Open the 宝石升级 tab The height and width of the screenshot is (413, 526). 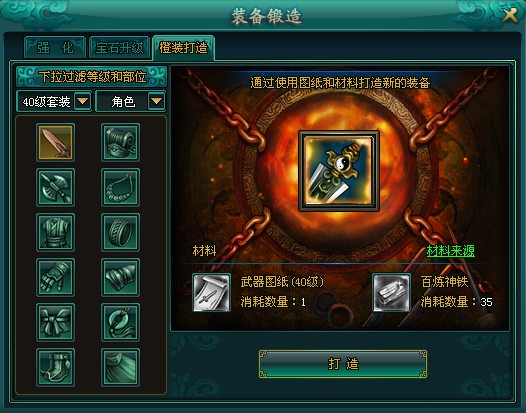pos(119,48)
